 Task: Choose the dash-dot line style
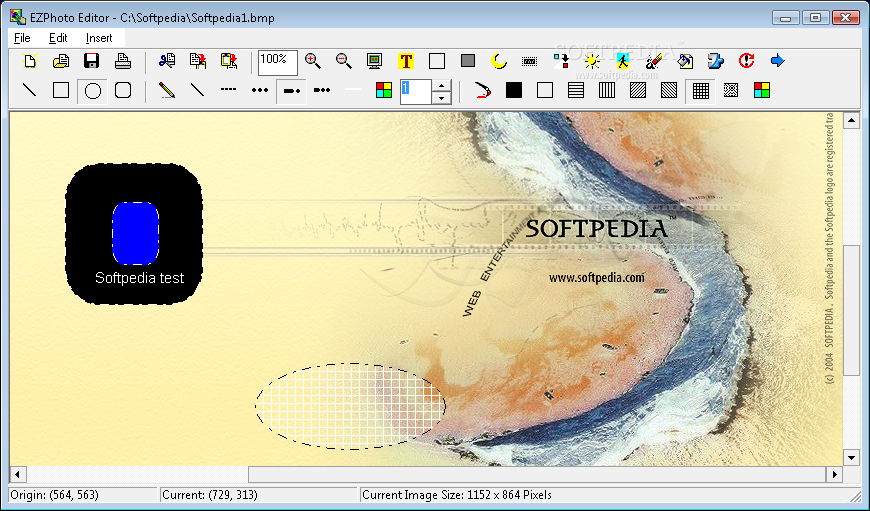291,91
